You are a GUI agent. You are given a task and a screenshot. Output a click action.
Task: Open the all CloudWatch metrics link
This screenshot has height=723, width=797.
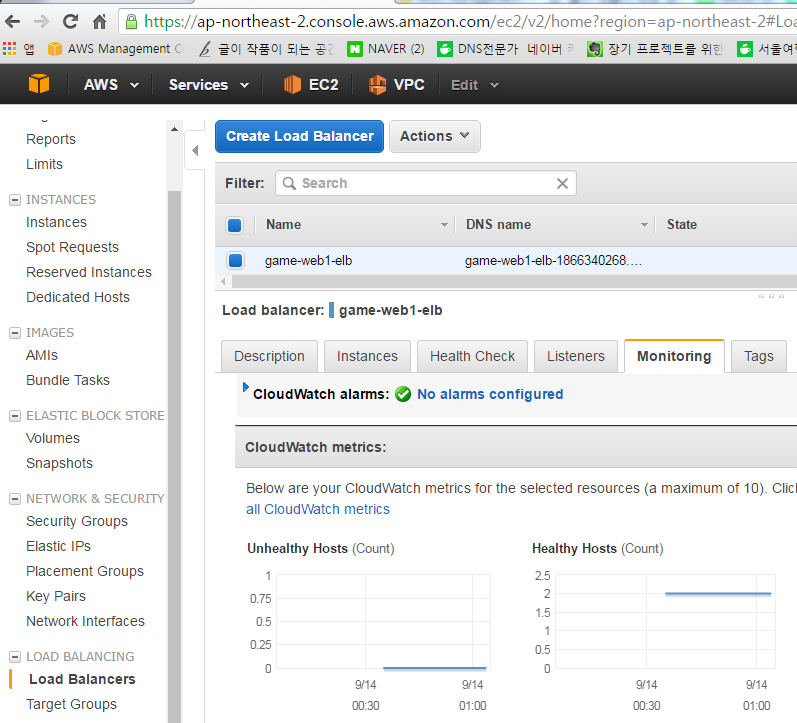[318, 509]
